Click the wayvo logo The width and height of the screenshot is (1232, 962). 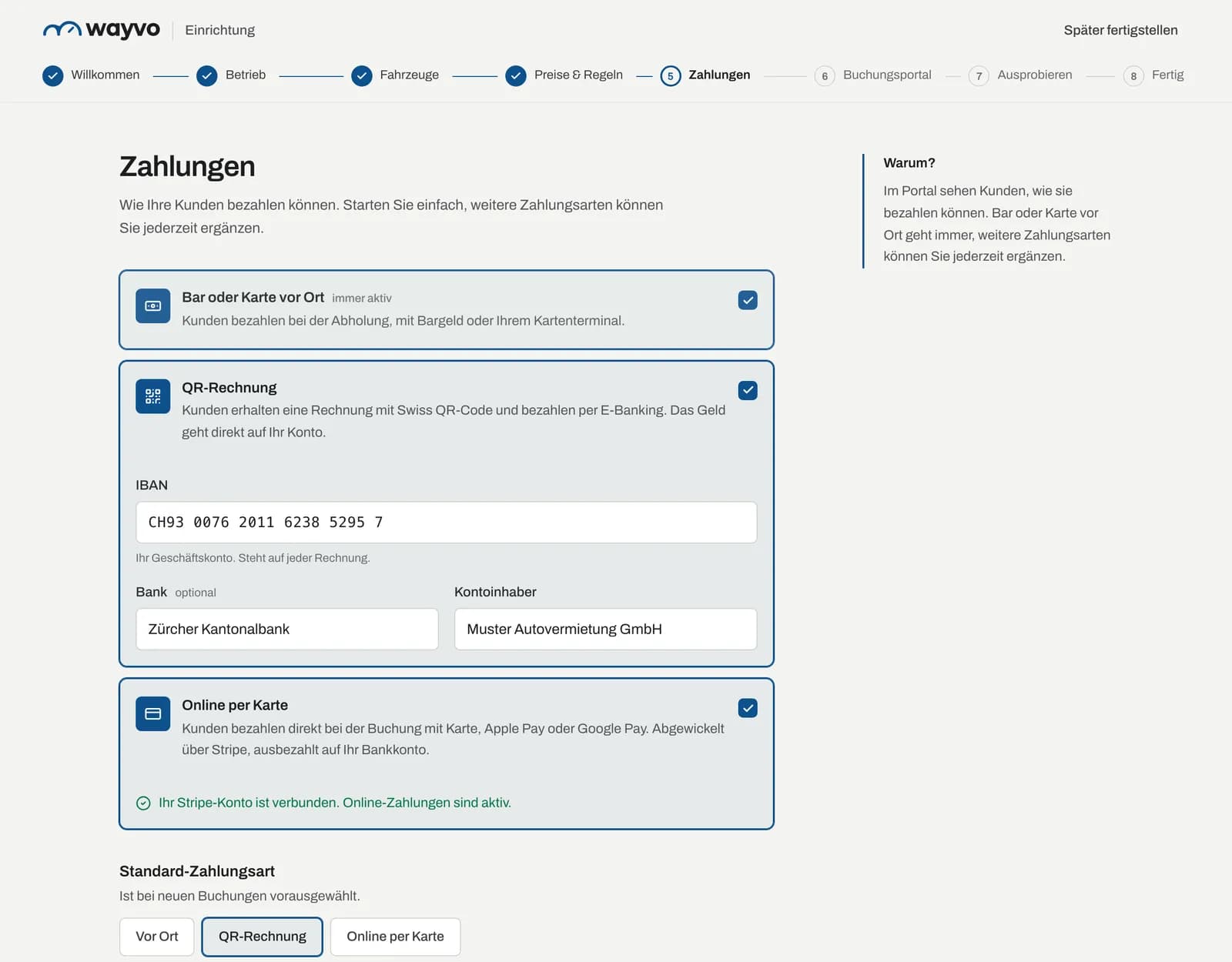click(101, 29)
